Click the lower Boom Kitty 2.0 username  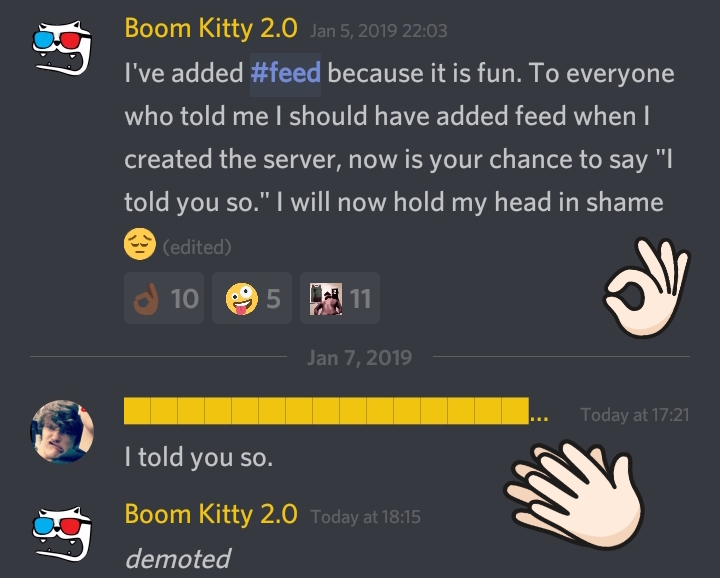click(x=211, y=514)
